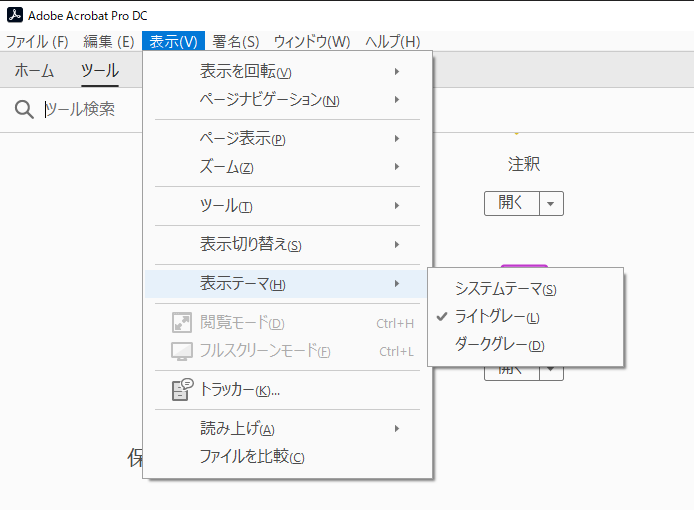Select System Theme (システムテーマ) option
Viewport: 694px width, 510px height.
pyautogui.click(x=525, y=289)
